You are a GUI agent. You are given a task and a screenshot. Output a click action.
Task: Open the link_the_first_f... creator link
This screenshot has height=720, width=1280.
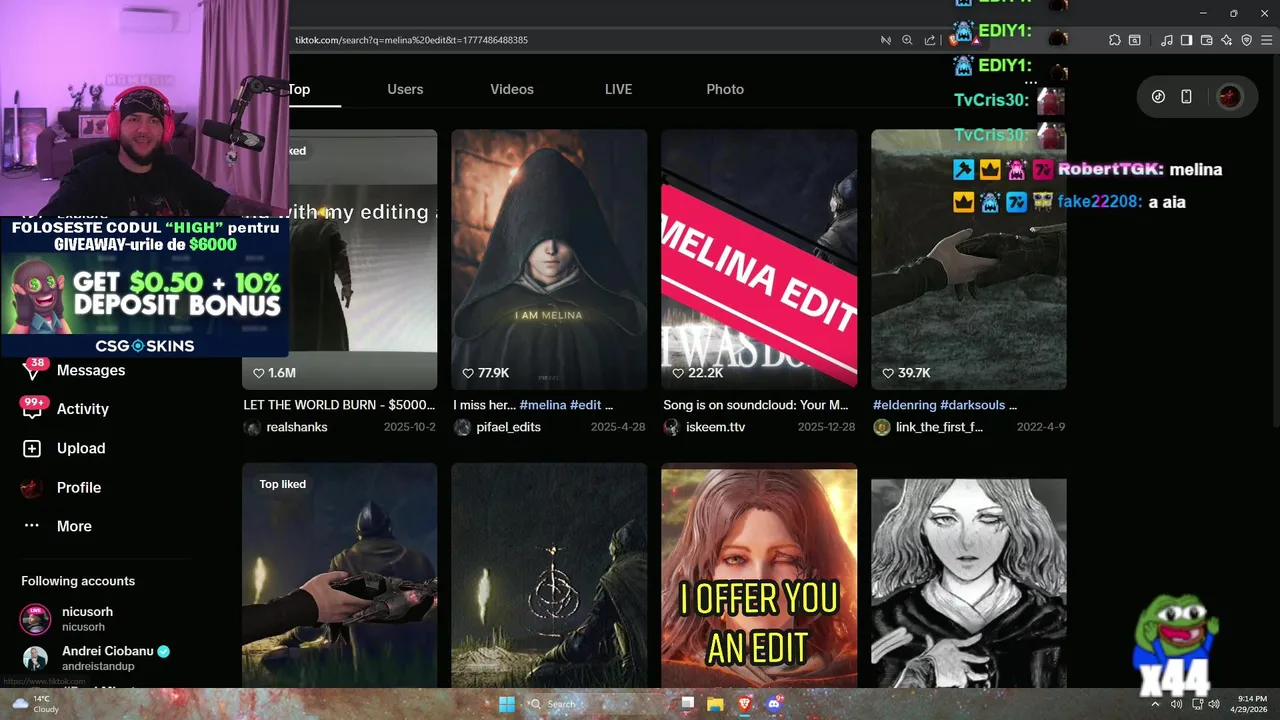click(939, 427)
